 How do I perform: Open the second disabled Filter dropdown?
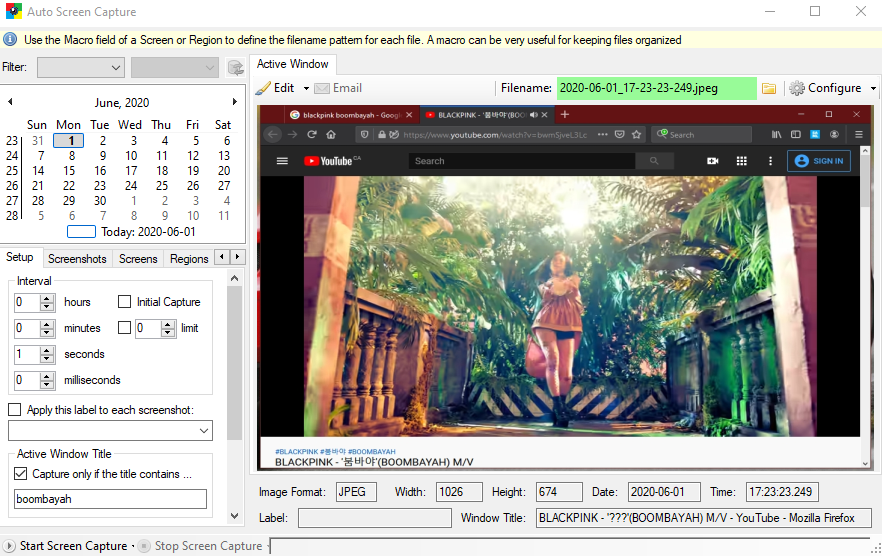click(x=175, y=68)
